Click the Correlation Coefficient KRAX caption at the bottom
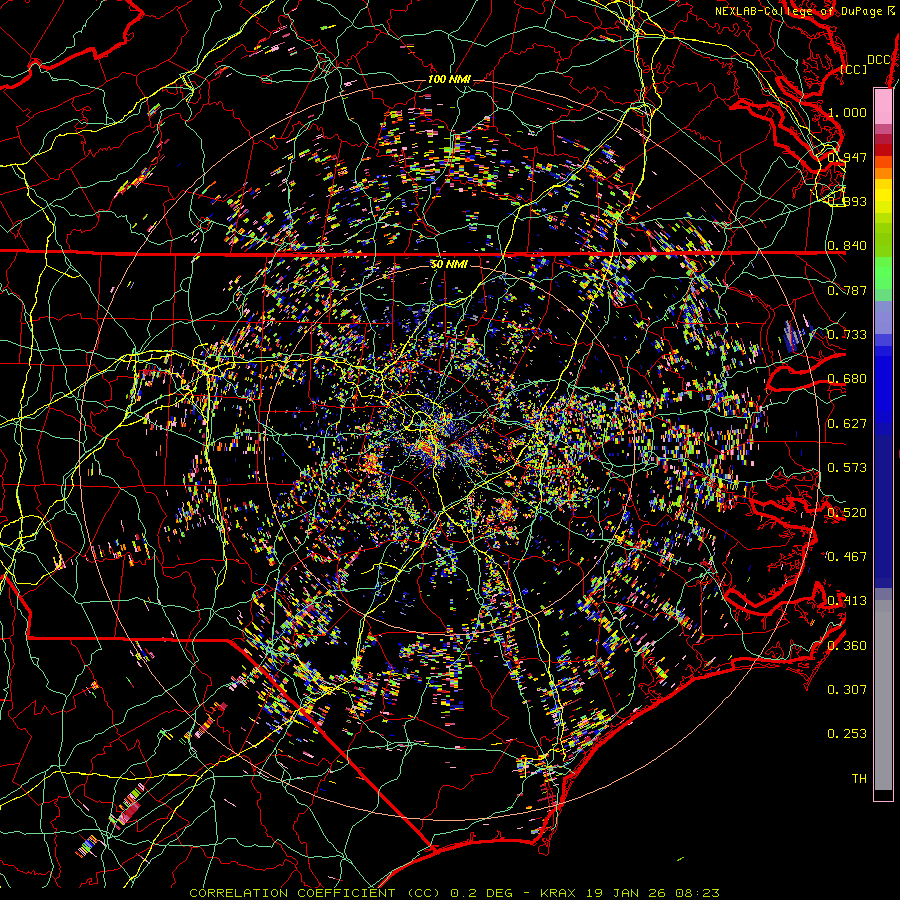This screenshot has width=900, height=900. (454, 893)
